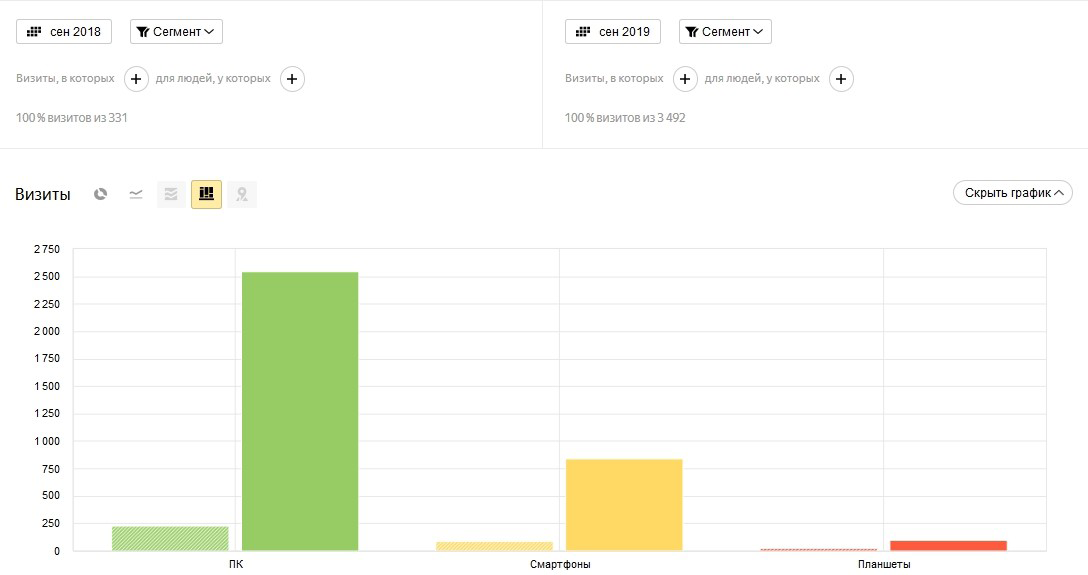Switch to line chart view
Viewport: 1088px width, 575px height.
[x=136, y=194]
